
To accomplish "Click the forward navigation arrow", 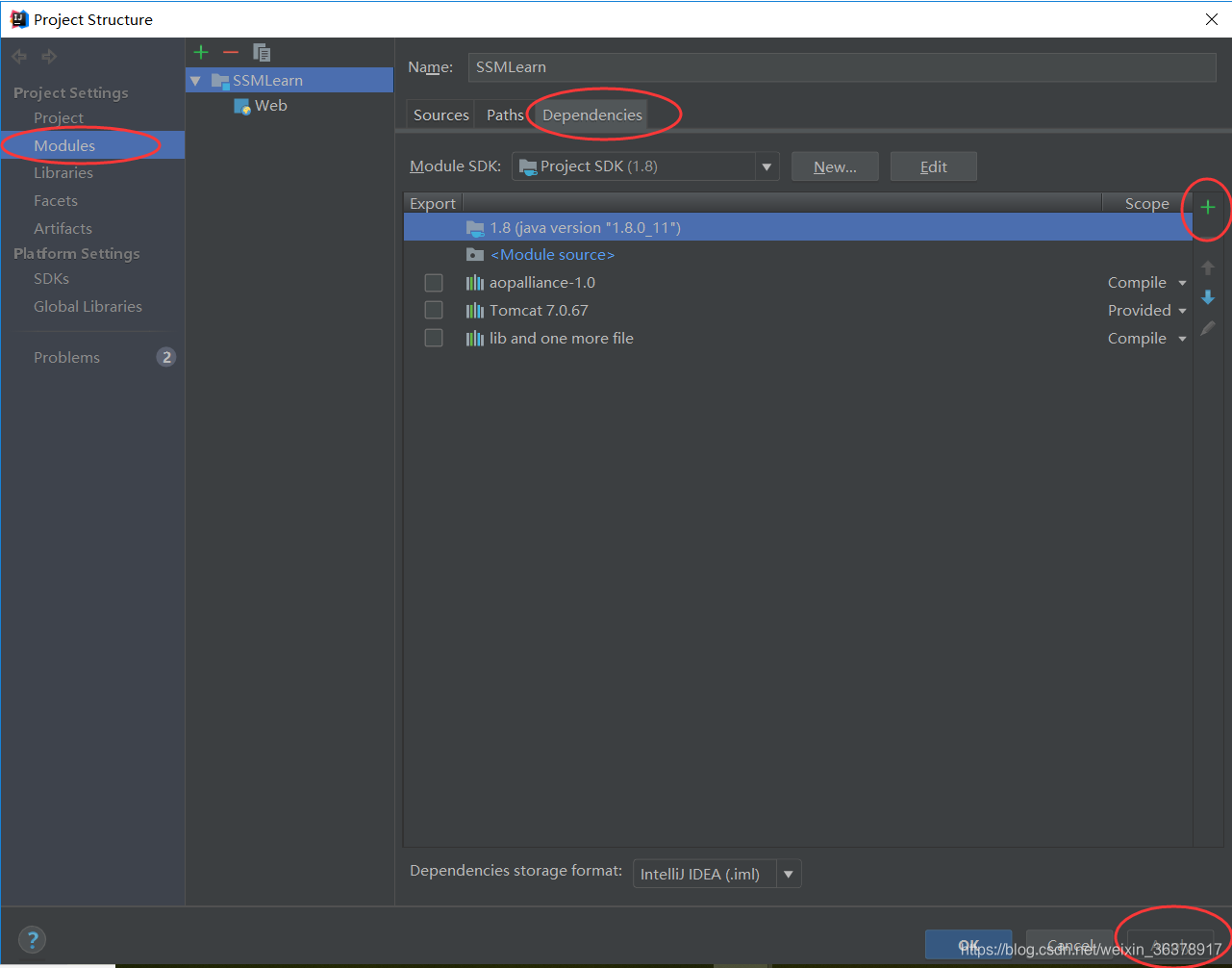I will coord(49,57).
